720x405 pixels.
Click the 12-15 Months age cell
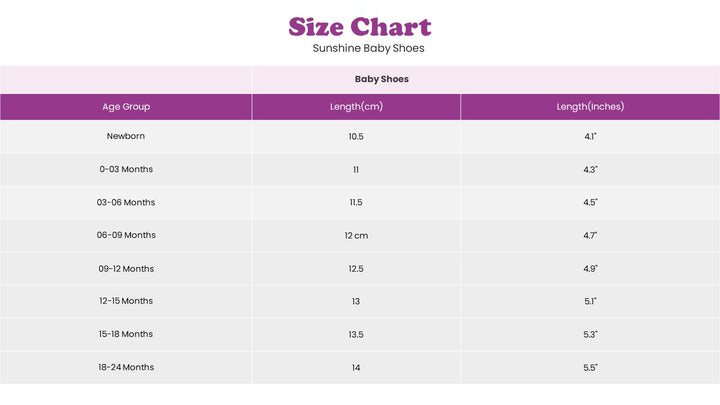pos(126,301)
